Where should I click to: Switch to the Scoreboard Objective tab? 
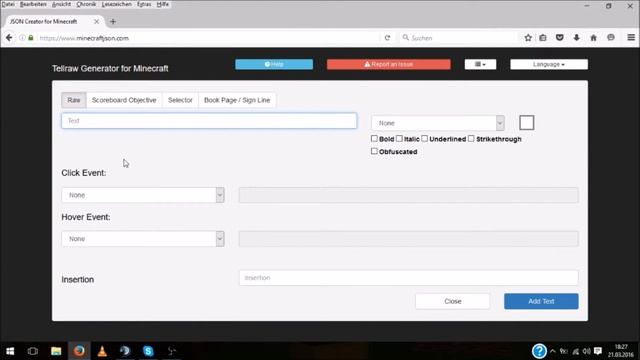click(x=124, y=100)
